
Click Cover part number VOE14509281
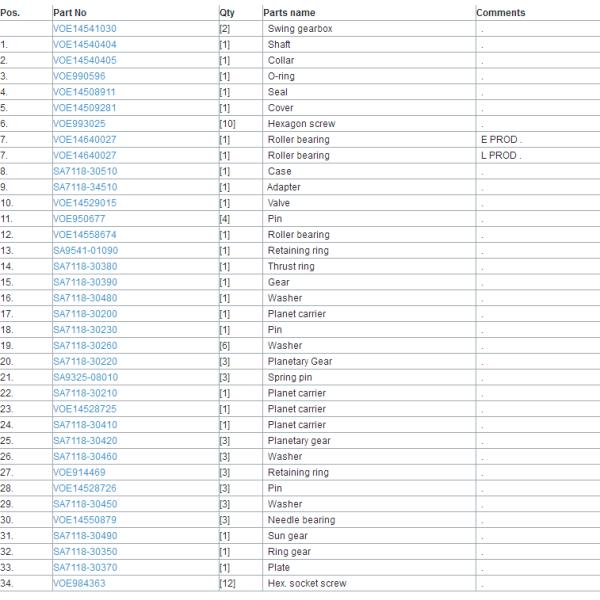pyautogui.click(x=84, y=108)
